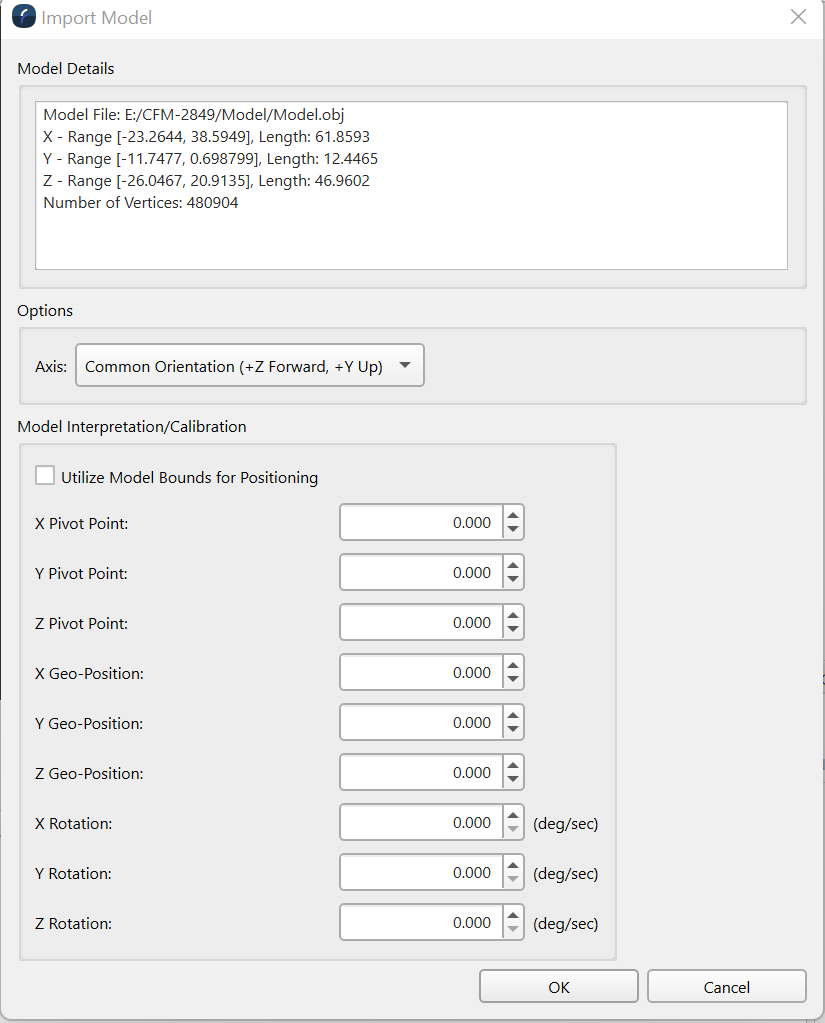825x1023 pixels.
Task: Decrement the Y Pivot Point value
Action: point(513,580)
